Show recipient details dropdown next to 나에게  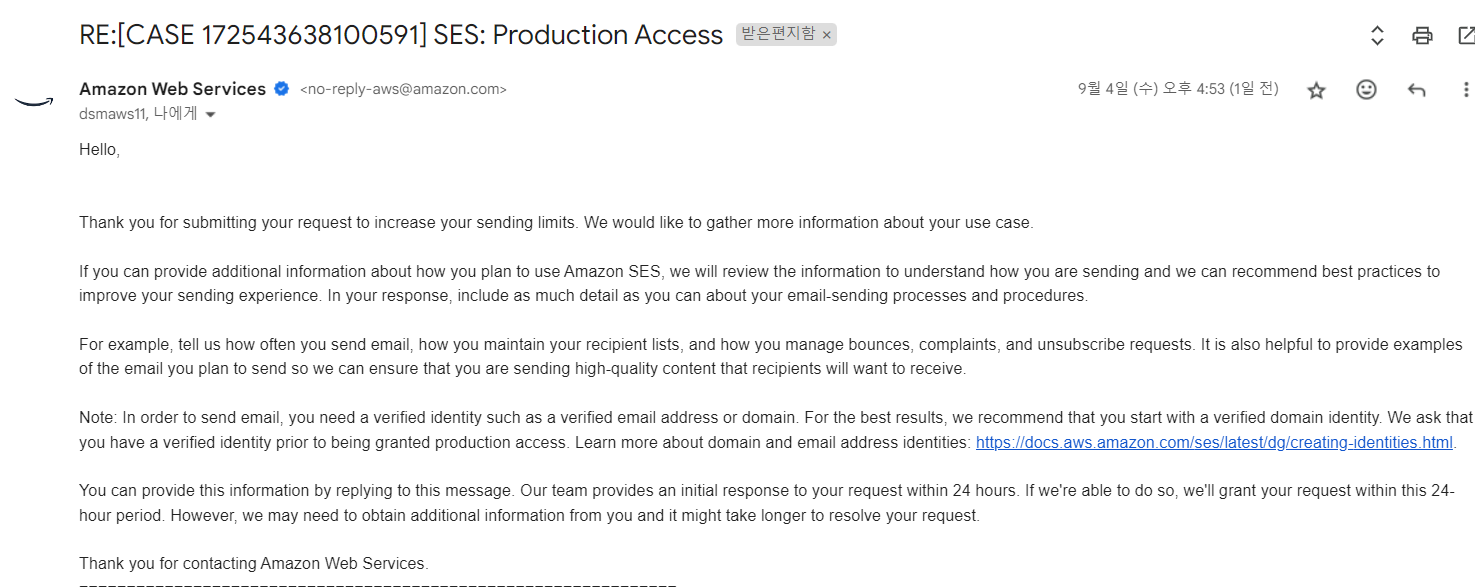(210, 115)
